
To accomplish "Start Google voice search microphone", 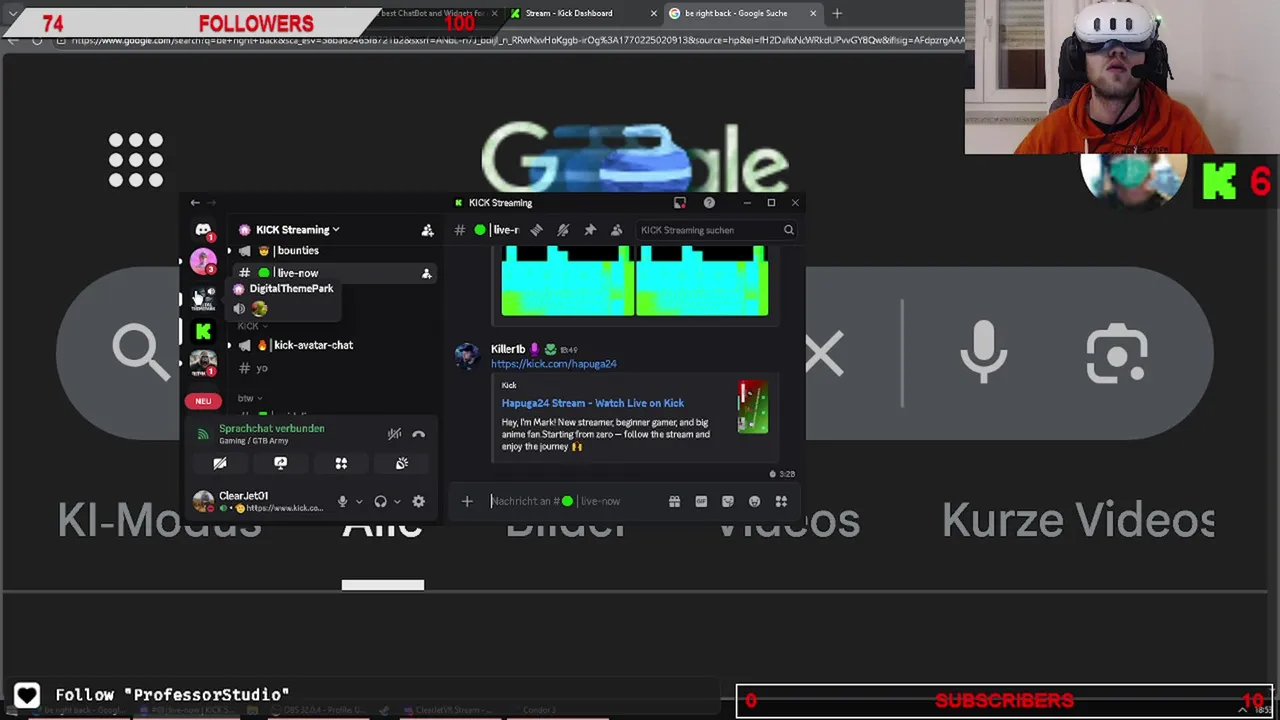I will [984, 354].
